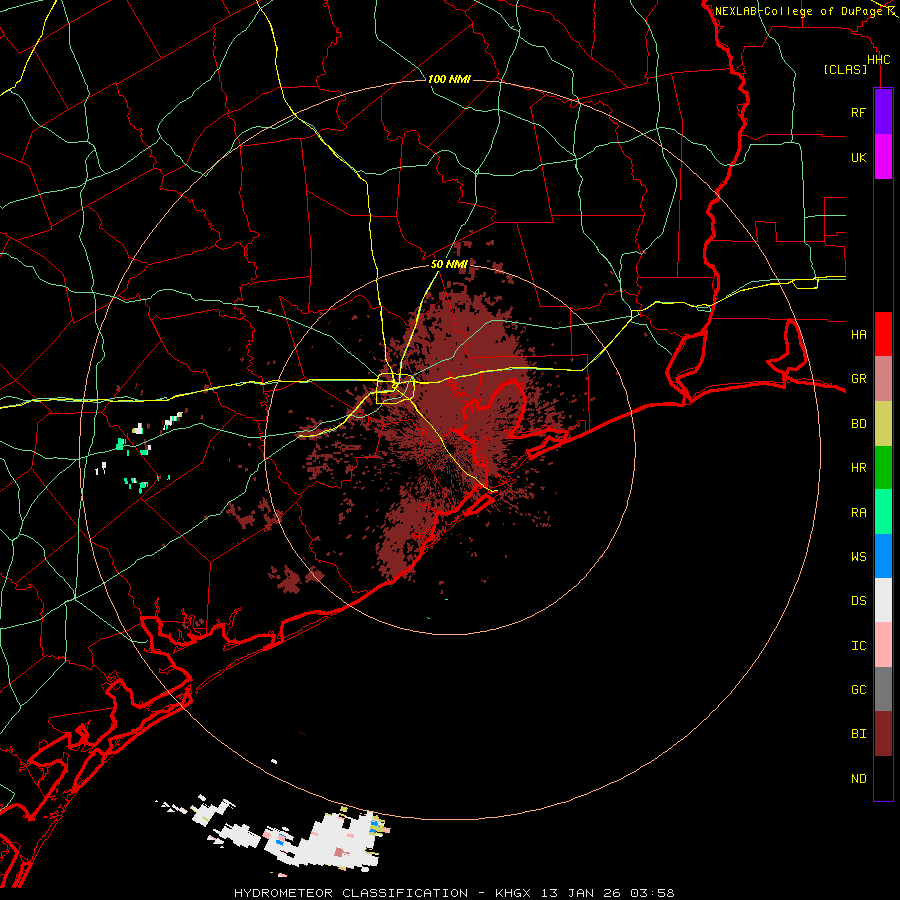Click the 100 NMI range ring label
The height and width of the screenshot is (900, 900).
pyautogui.click(x=449, y=79)
